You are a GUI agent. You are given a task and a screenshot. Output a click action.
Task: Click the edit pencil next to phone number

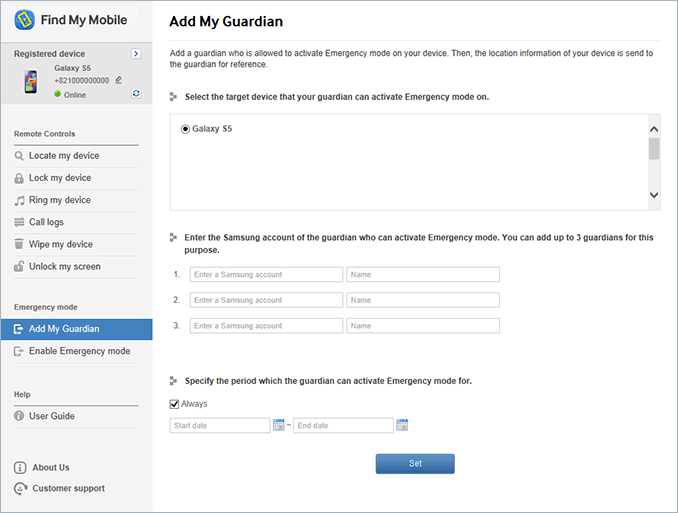tap(119, 80)
